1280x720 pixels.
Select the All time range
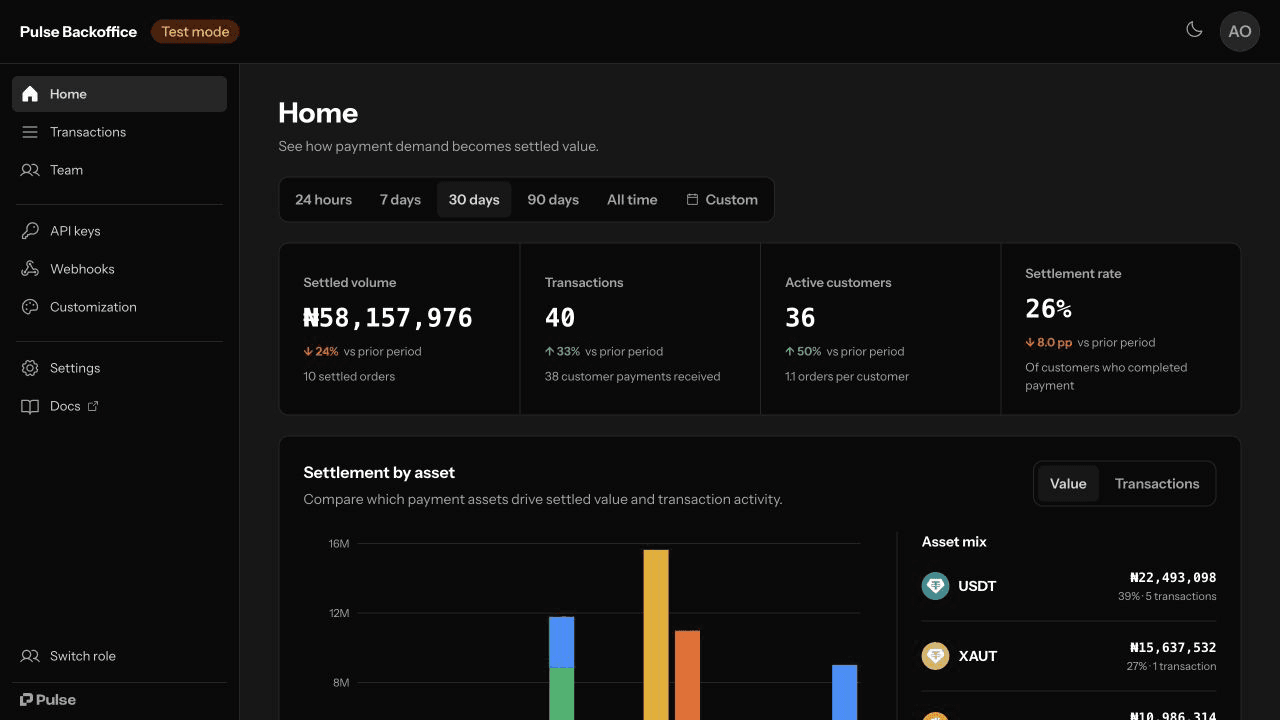[x=632, y=200]
